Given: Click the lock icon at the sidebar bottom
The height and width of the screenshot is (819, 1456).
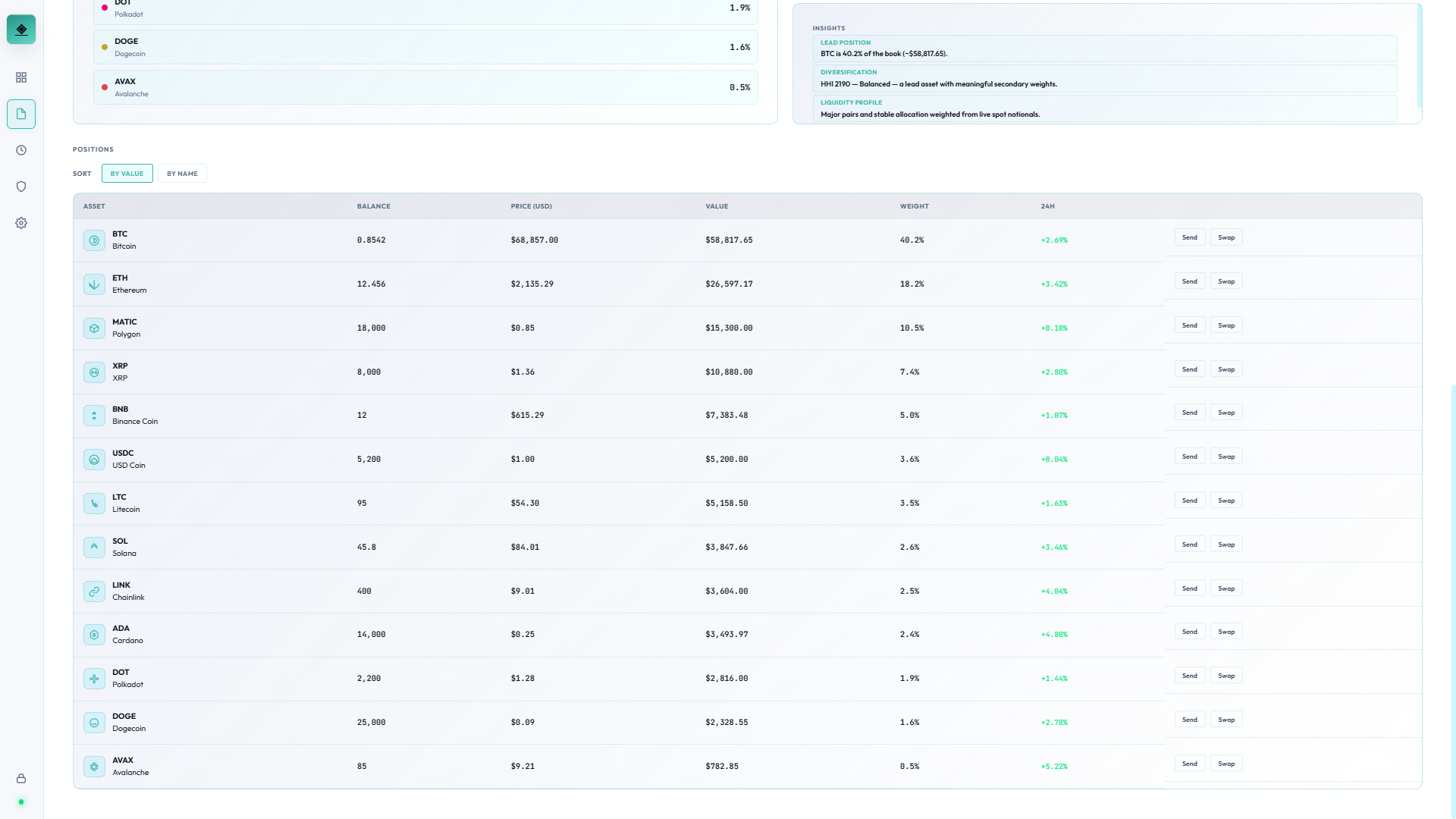Looking at the screenshot, I should point(21,778).
